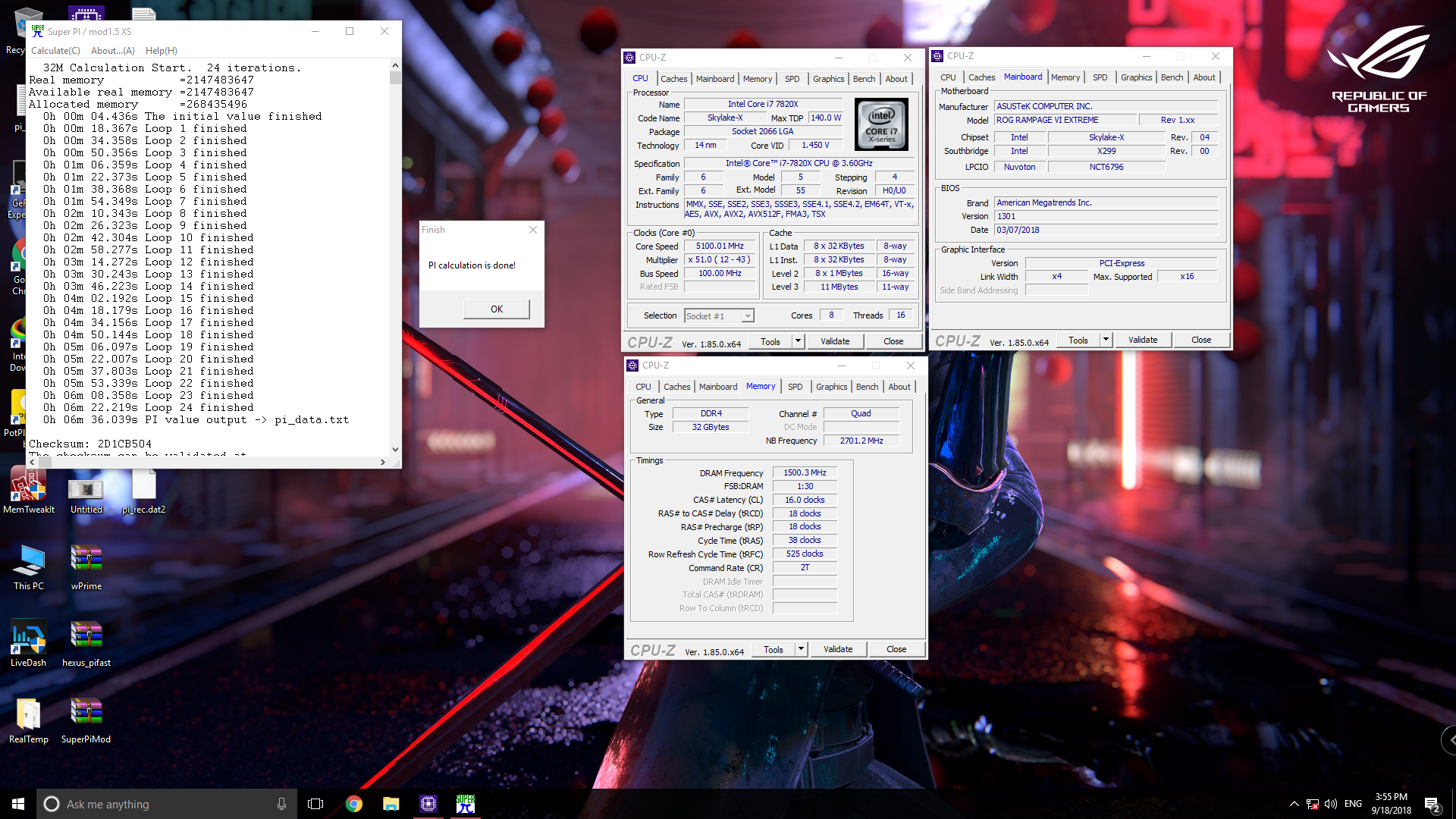Click the Cortana microphone icon

coord(281,804)
